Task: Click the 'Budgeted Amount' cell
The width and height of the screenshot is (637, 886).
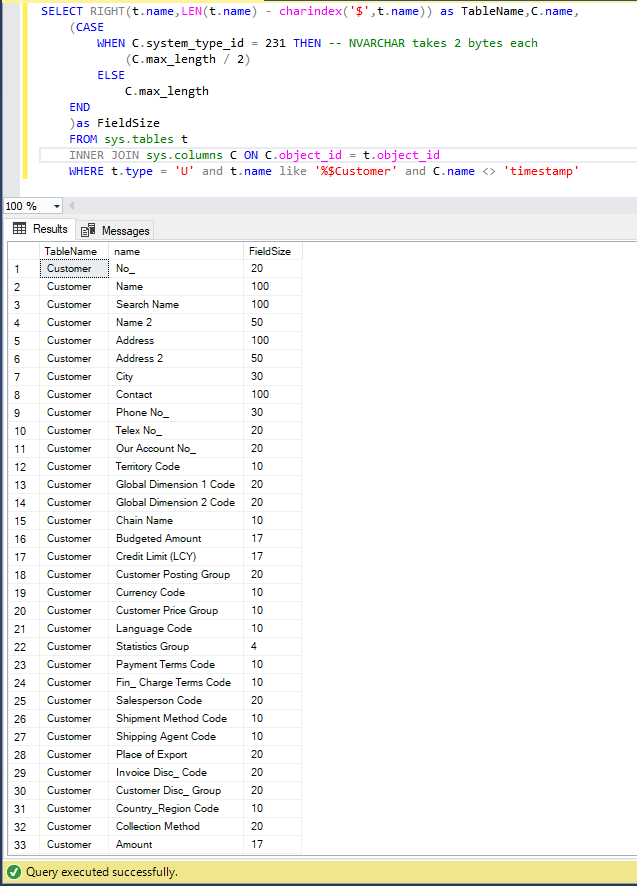Action: point(176,538)
